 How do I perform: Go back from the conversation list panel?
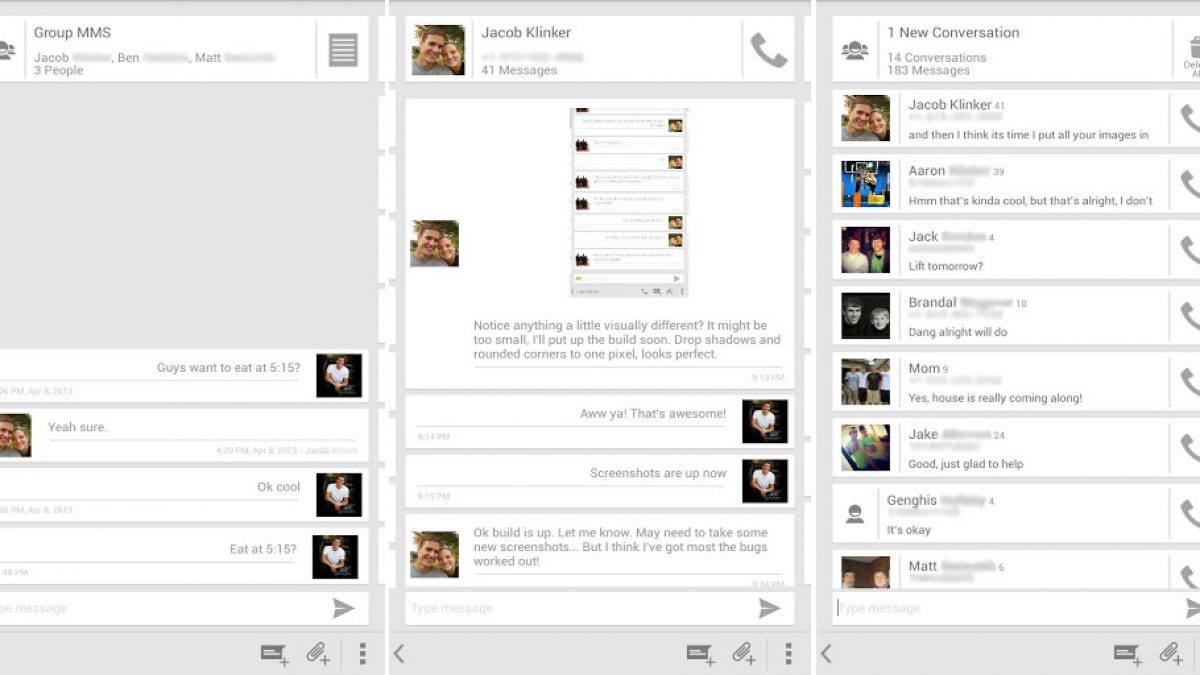click(826, 654)
